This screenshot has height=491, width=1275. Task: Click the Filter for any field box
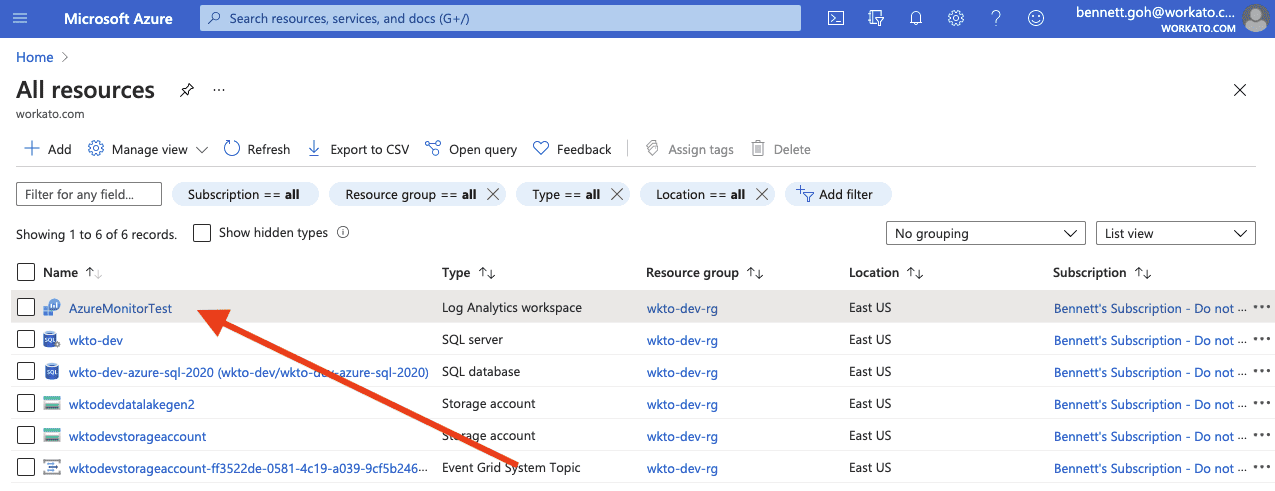[x=89, y=194]
